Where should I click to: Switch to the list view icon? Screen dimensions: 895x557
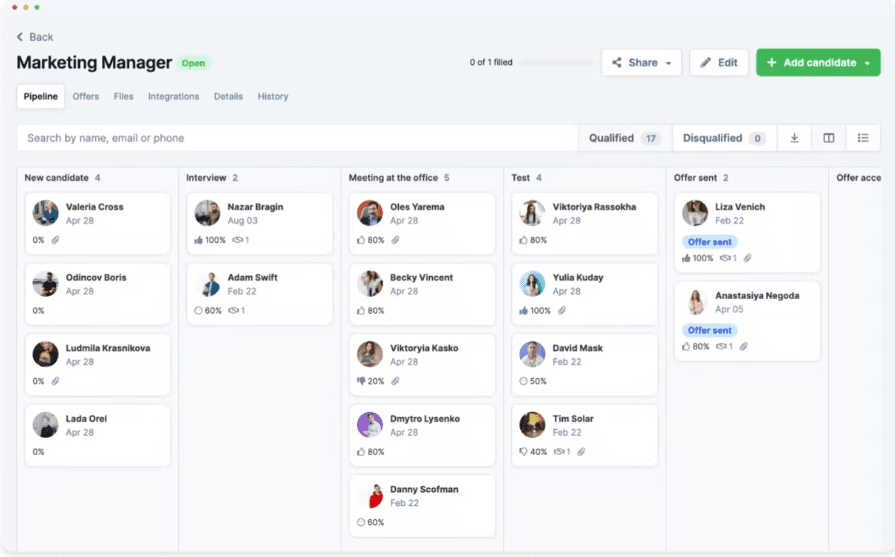pos(863,138)
